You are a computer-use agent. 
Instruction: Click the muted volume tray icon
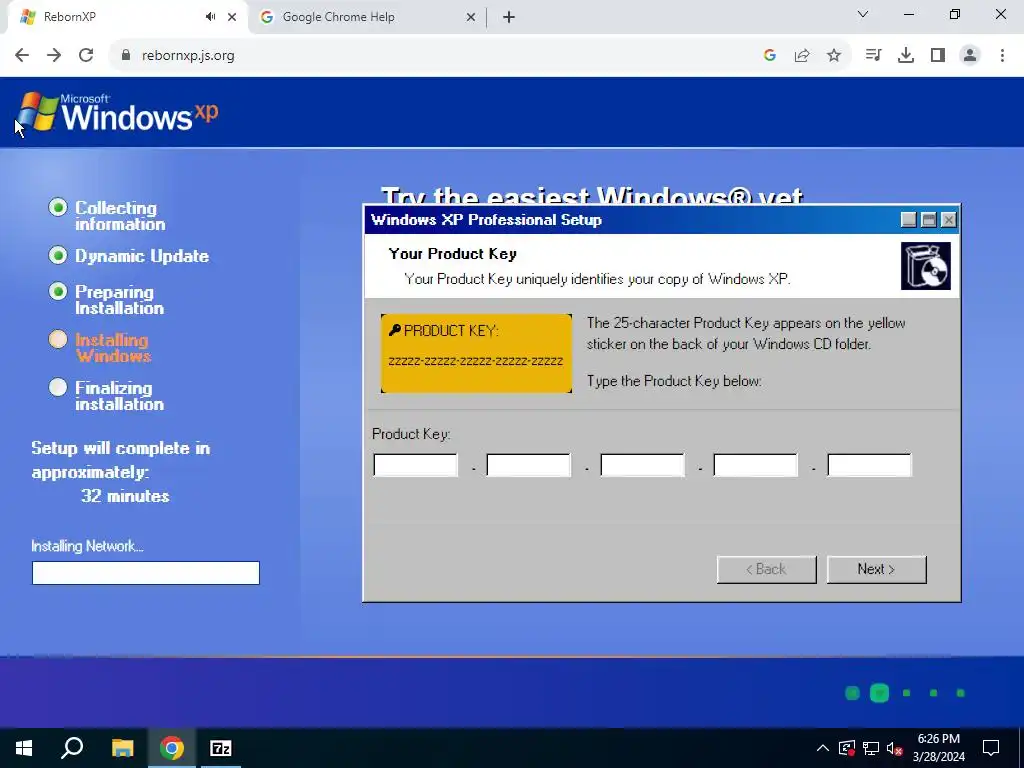click(895, 748)
